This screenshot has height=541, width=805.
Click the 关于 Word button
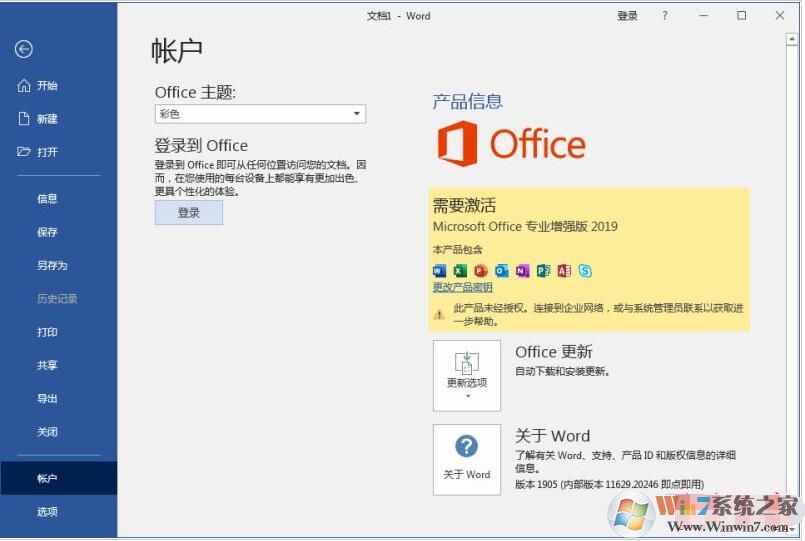[467, 460]
